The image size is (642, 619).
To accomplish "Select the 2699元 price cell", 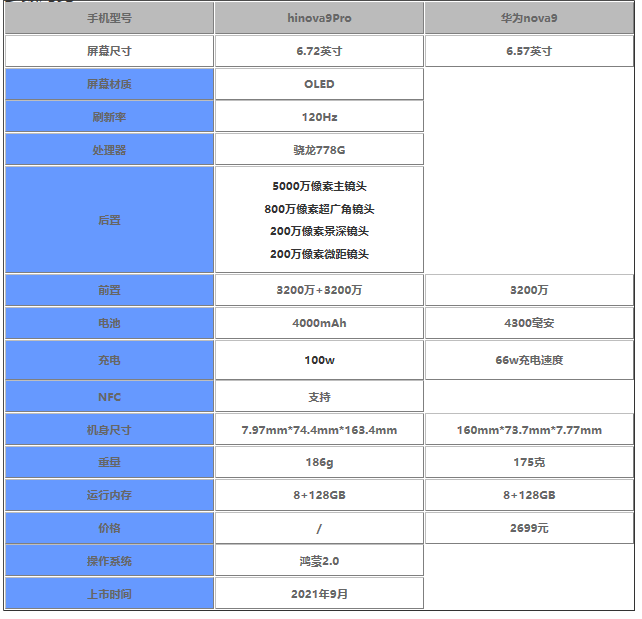I will (529, 528).
